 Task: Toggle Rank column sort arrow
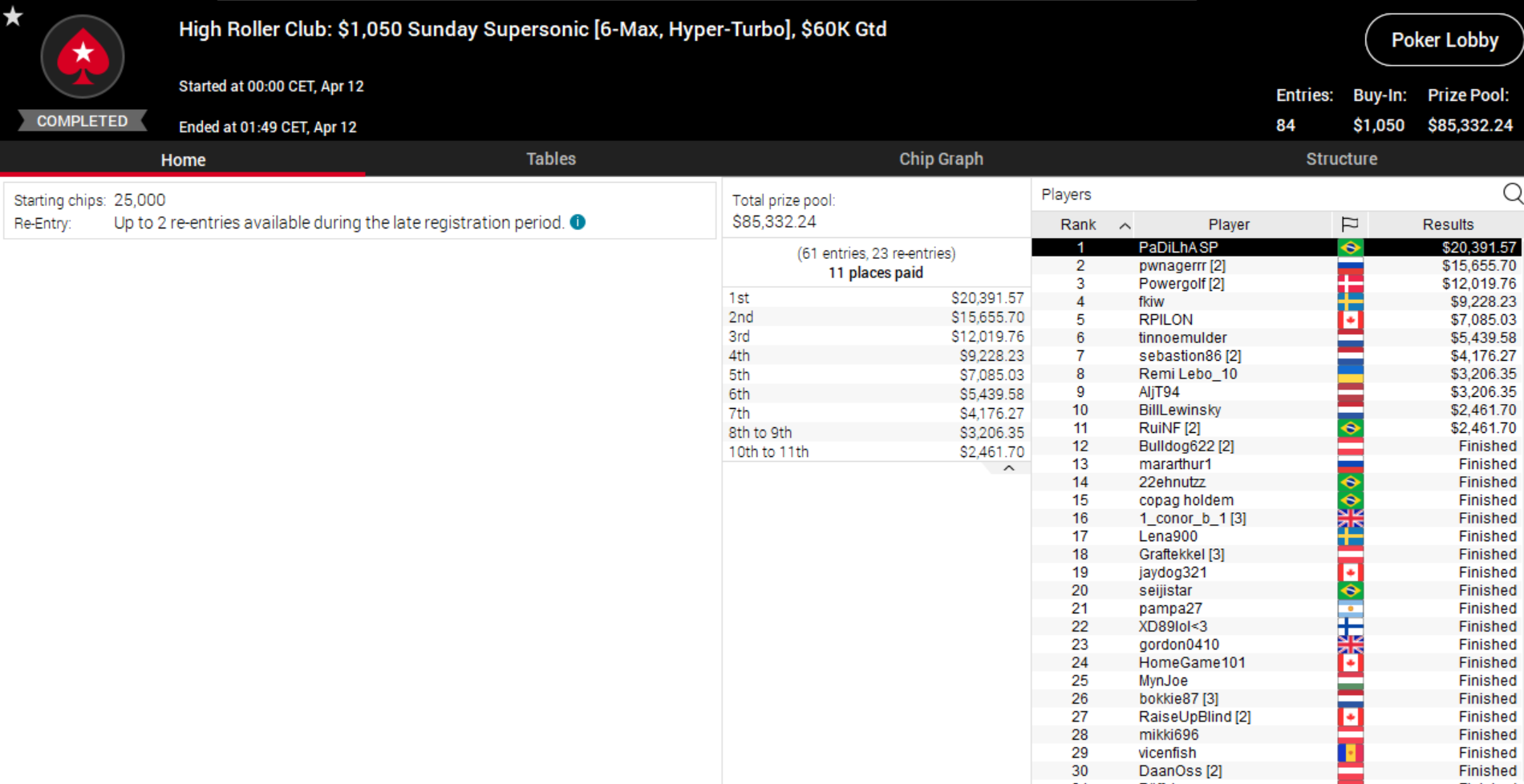[x=1125, y=225]
